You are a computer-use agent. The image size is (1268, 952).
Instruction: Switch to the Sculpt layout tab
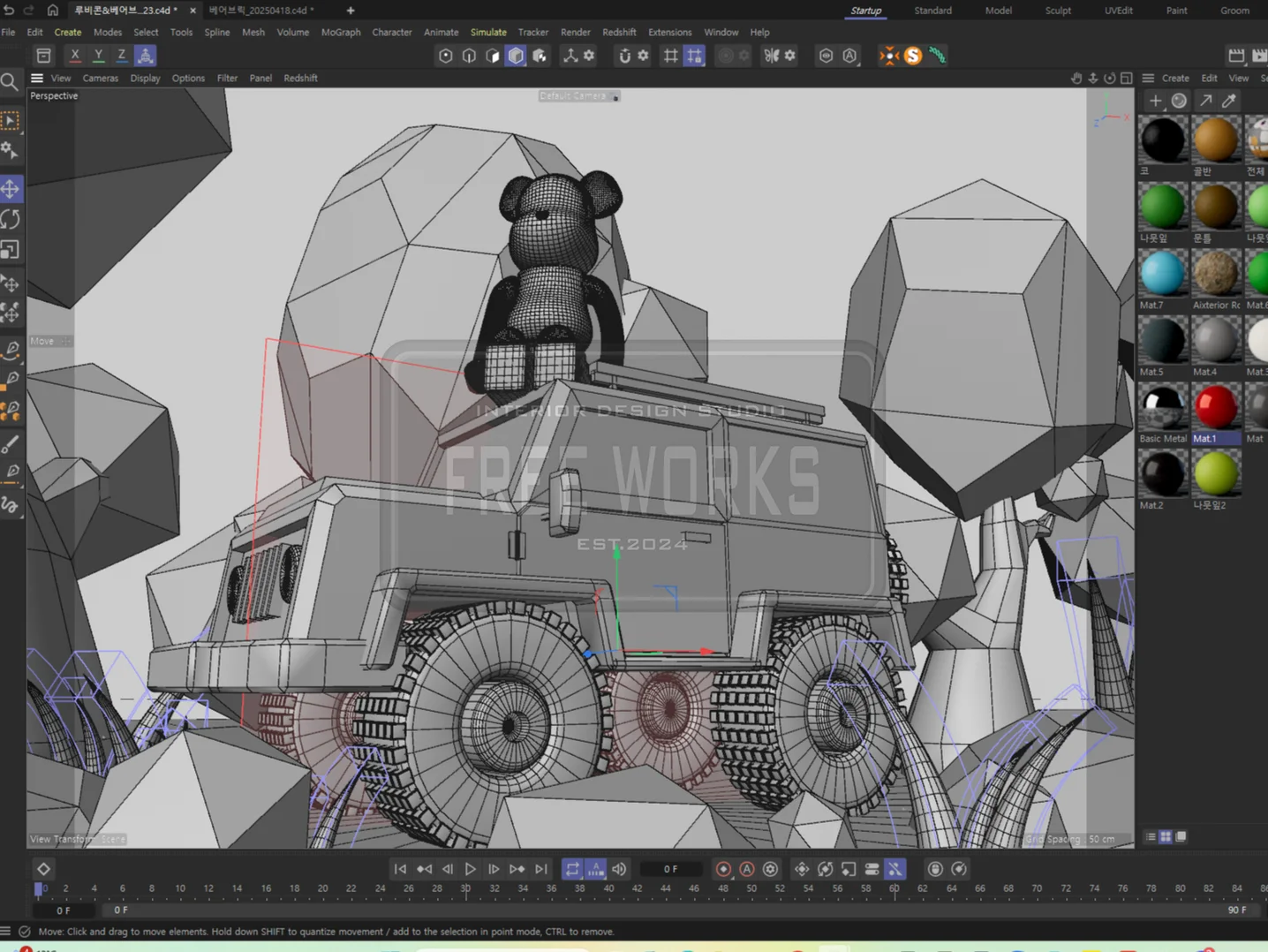point(1058,11)
